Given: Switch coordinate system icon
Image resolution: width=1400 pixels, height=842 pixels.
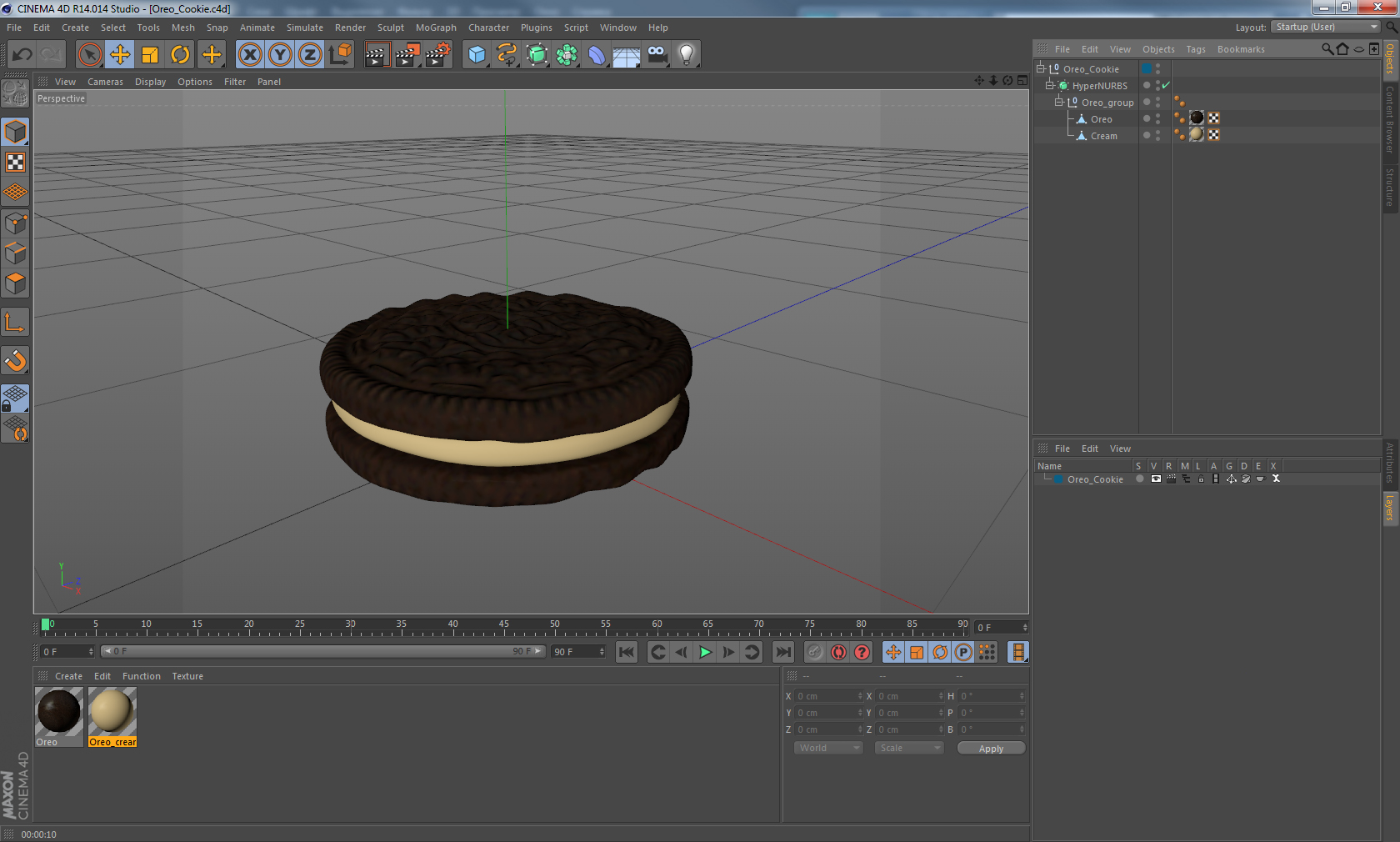Looking at the screenshot, I should [x=340, y=55].
